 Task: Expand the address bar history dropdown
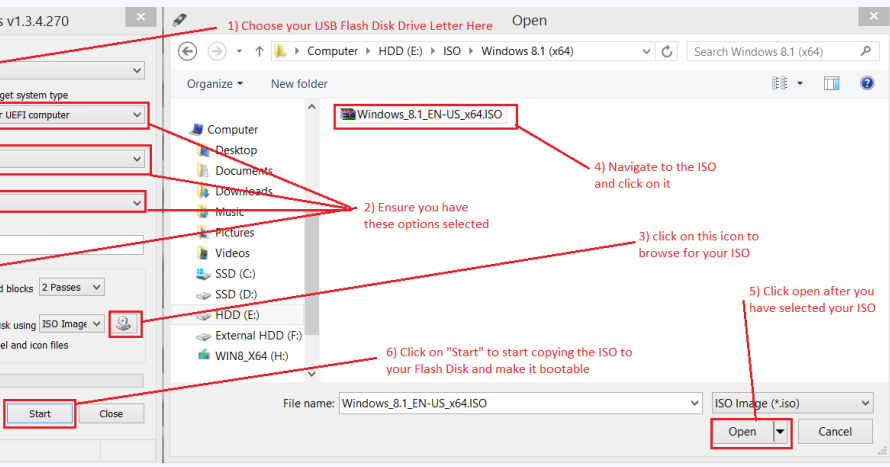646,52
